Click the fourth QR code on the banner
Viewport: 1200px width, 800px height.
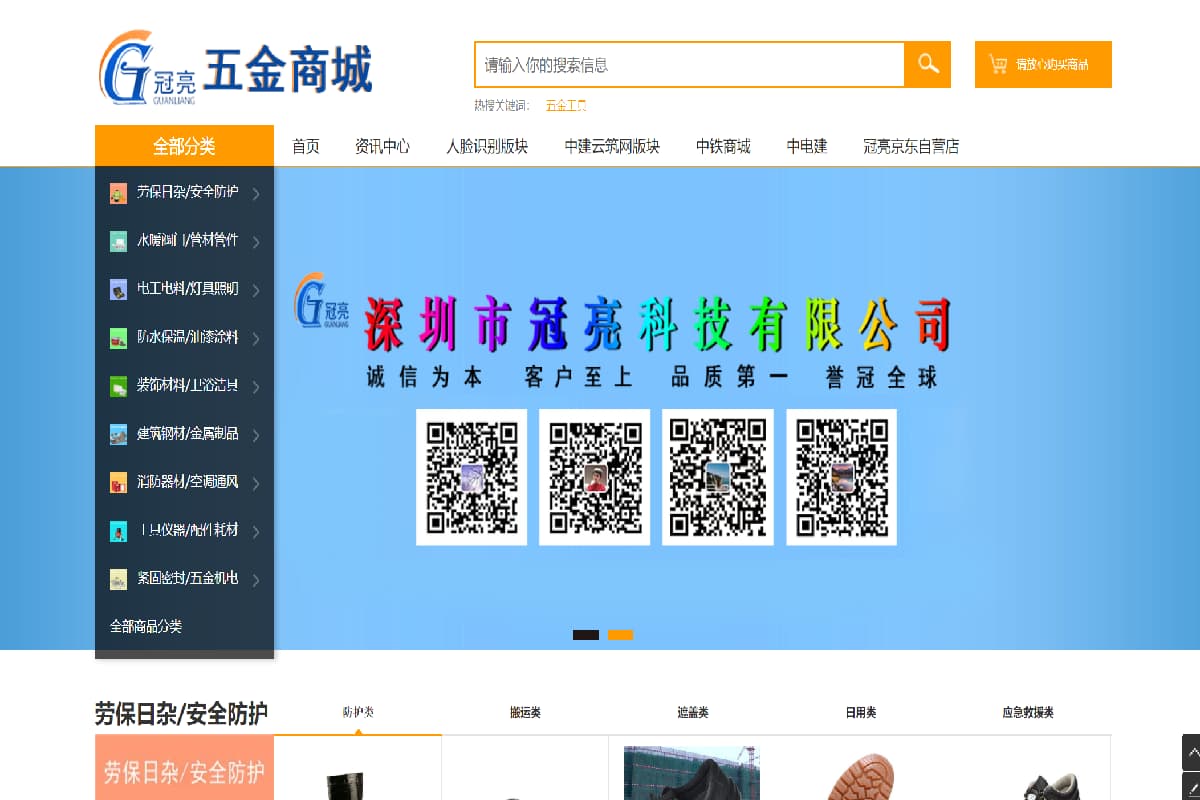(x=841, y=477)
